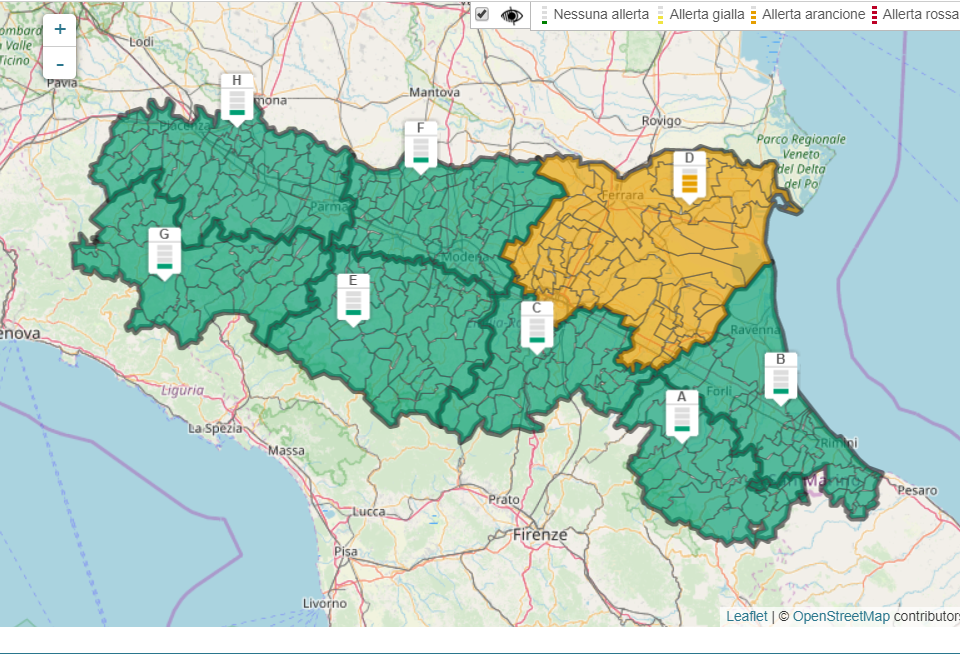The height and width of the screenshot is (656, 960).
Task: Click the 'Allerta gialla' legend entry
Action: click(706, 14)
